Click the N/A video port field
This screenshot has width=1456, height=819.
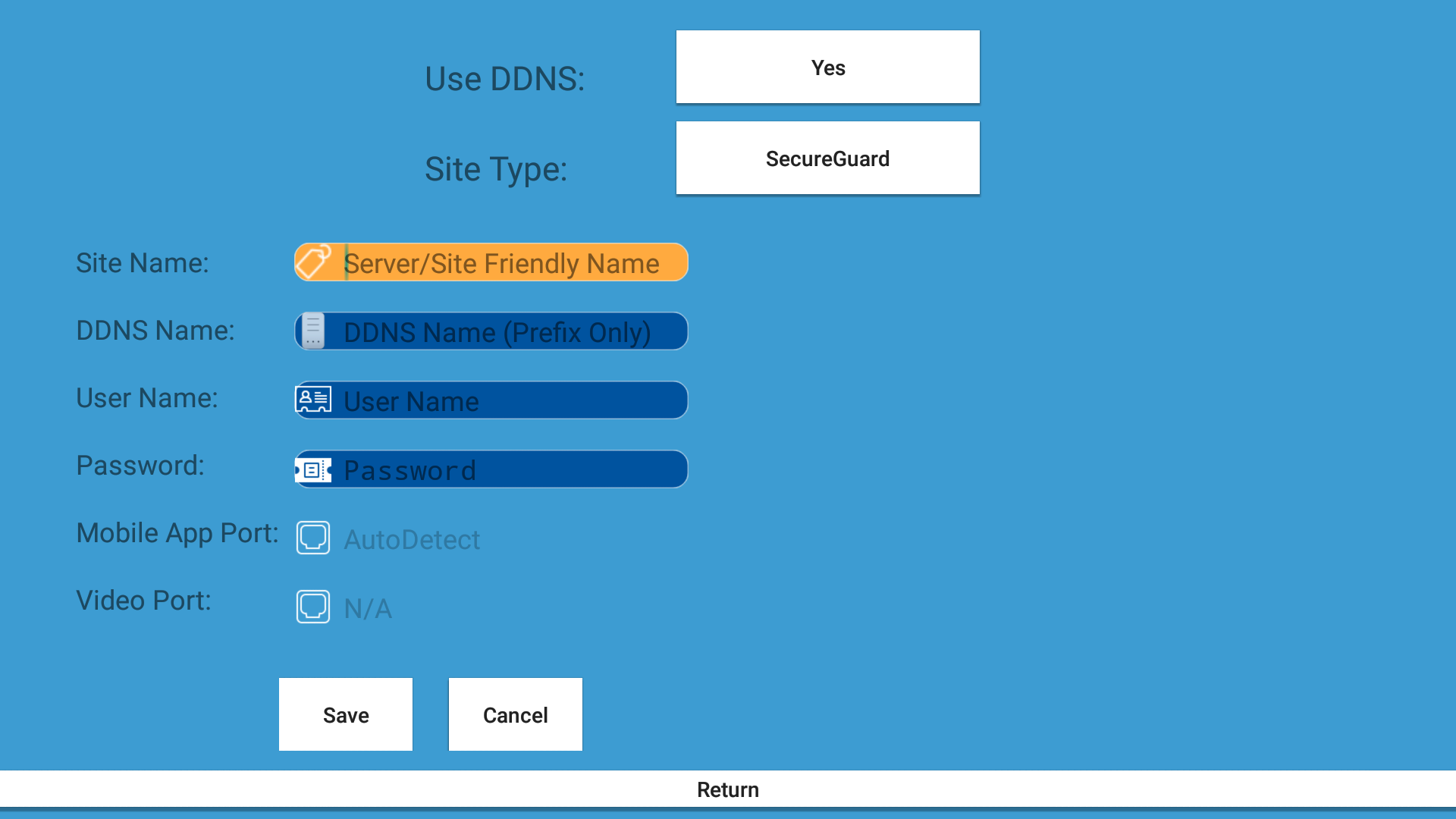[369, 608]
